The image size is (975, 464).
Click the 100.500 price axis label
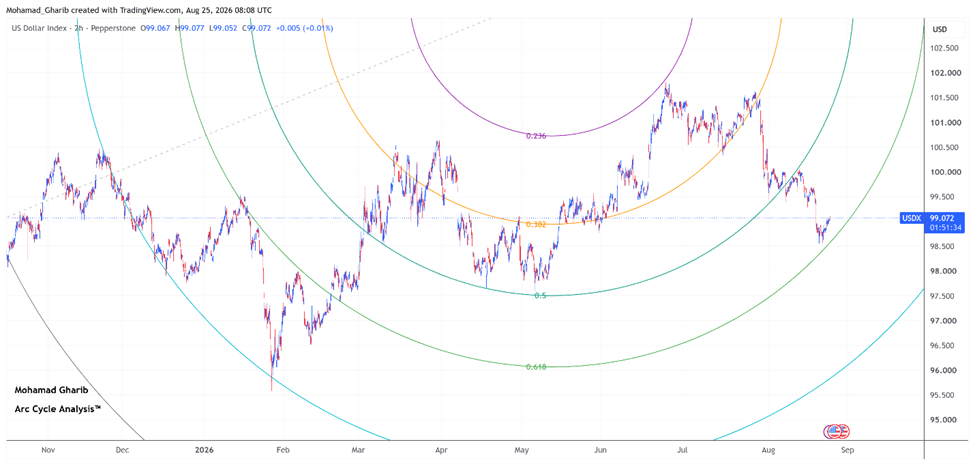pos(943,147)
